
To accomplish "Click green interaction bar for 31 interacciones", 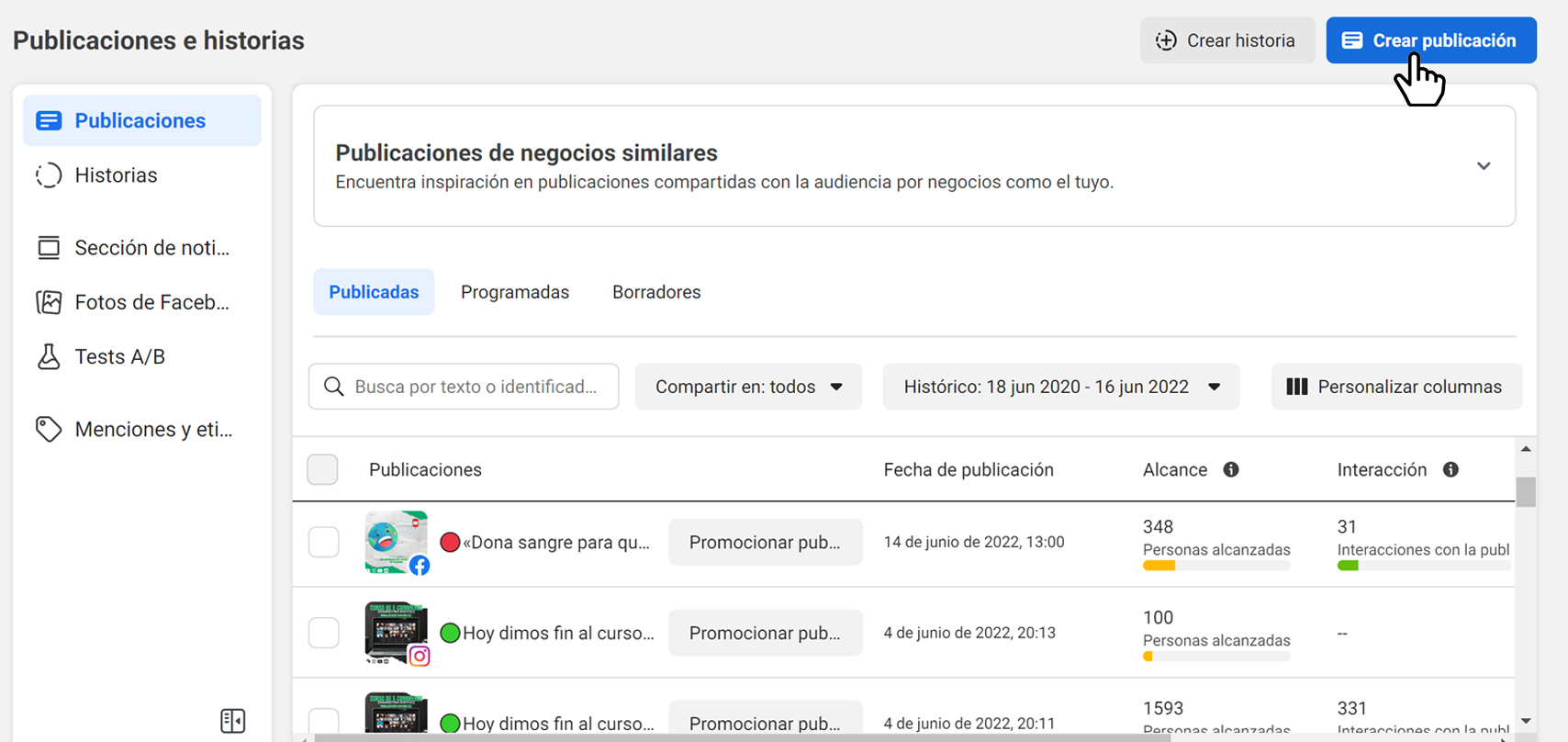I will tap(1348, 566).
